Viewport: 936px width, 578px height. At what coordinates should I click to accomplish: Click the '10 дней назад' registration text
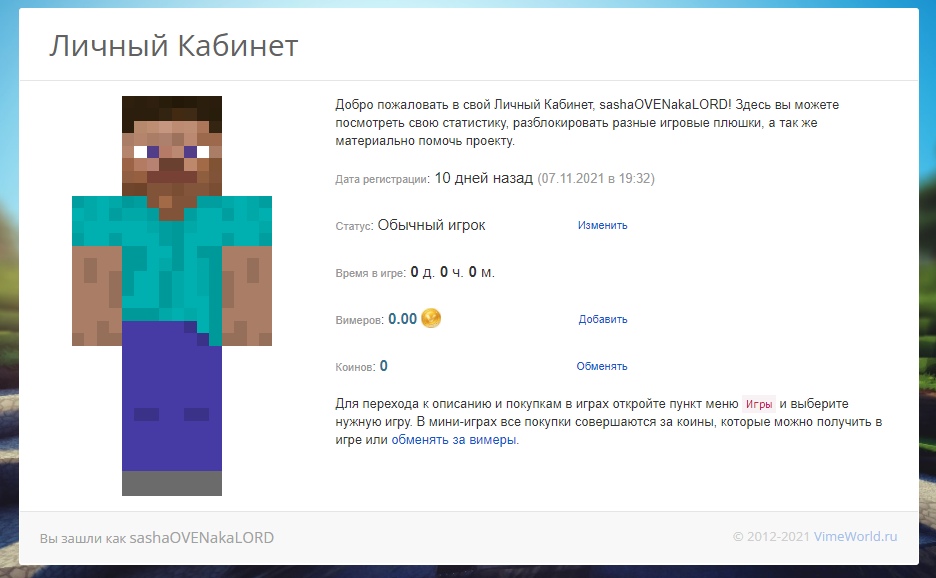[x=484, y=178]
